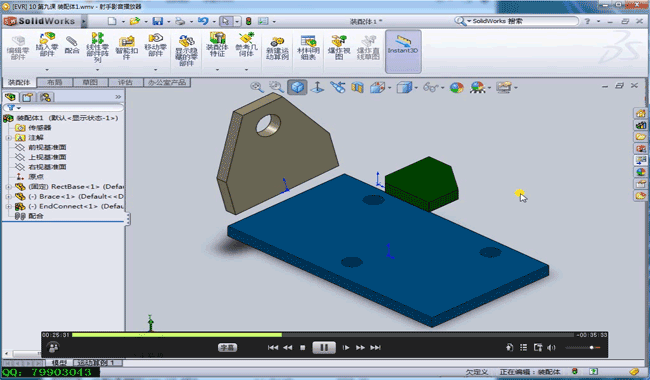
Task: Click the Zoom to Area icon
Action: pyautogui.click(x=276, y=87)
